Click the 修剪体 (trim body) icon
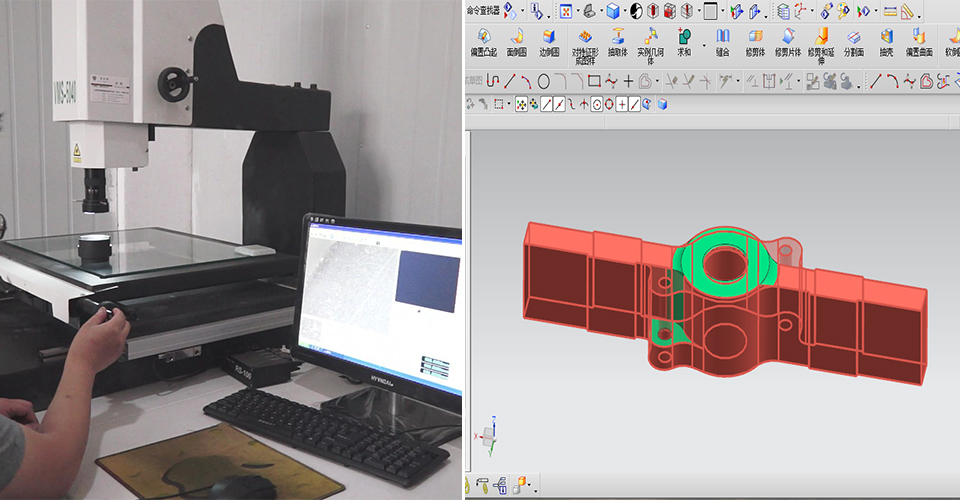The image size is (960, 500). [x=755, y=42]
